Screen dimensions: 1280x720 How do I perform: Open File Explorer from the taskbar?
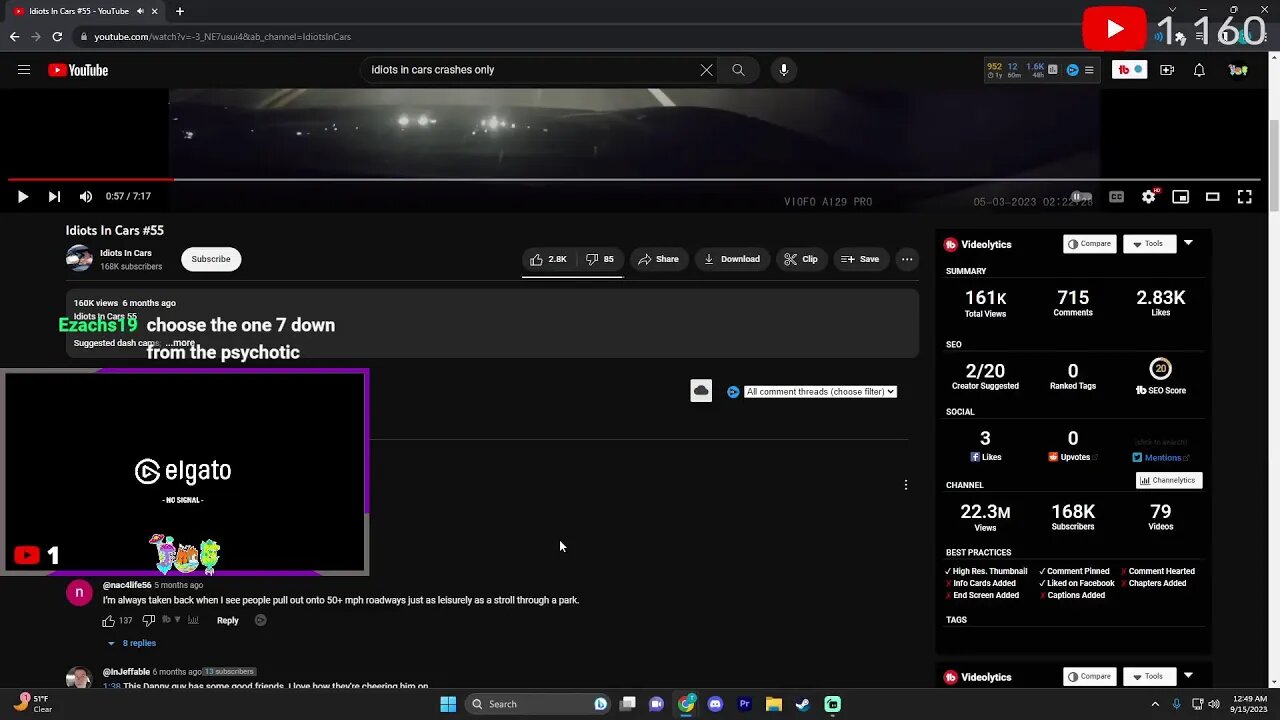pyautogui.click(x=773, y=704)
